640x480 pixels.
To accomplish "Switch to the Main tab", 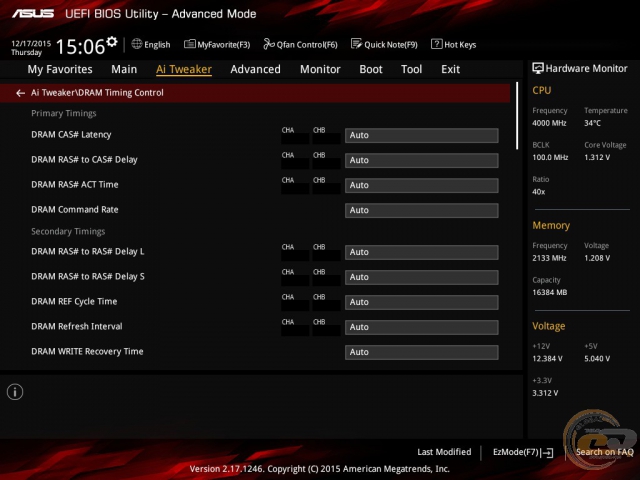I will click(124, 69).
